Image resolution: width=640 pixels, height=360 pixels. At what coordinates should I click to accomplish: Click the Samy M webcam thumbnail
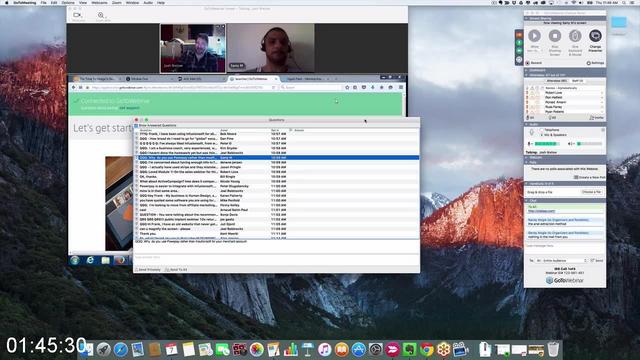(x=270, y=48)
